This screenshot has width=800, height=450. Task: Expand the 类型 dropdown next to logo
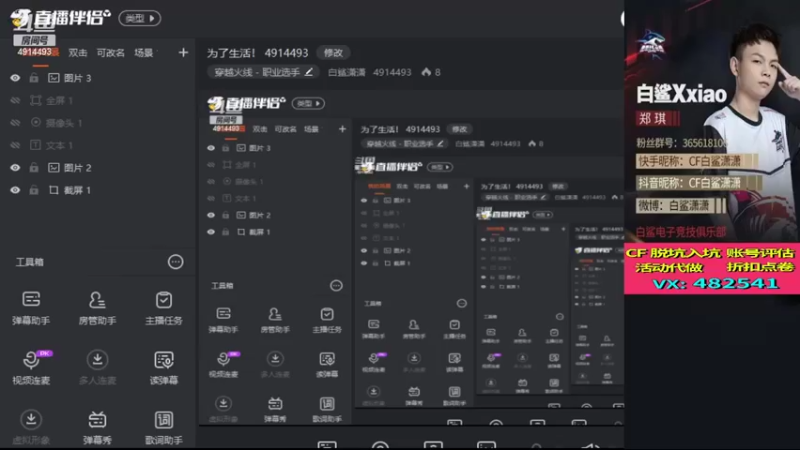[140, 18]
